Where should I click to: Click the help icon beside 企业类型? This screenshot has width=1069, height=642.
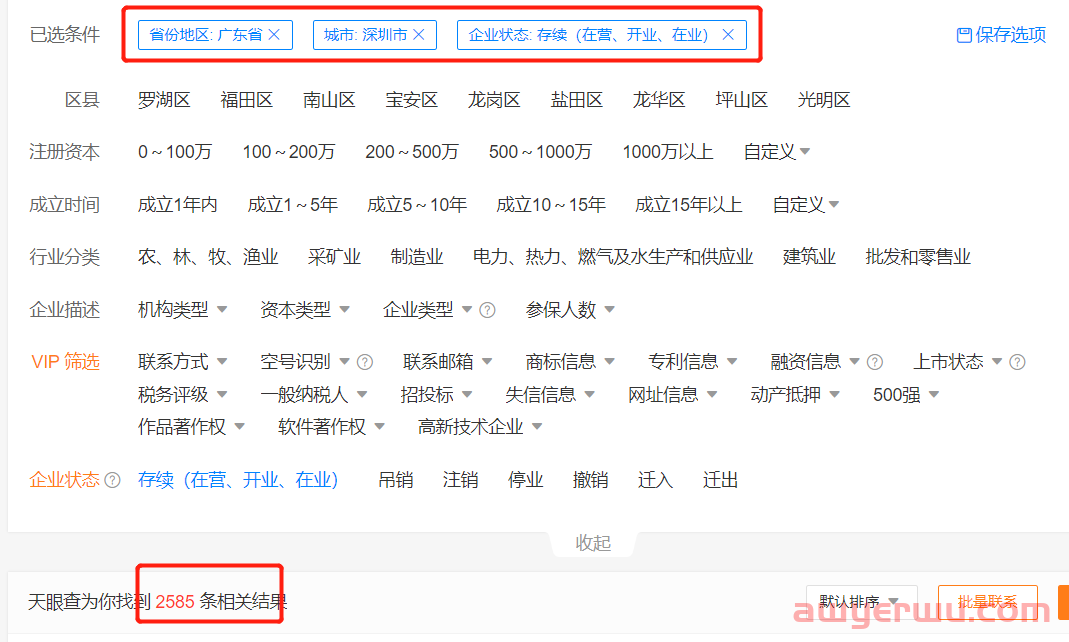487,310
